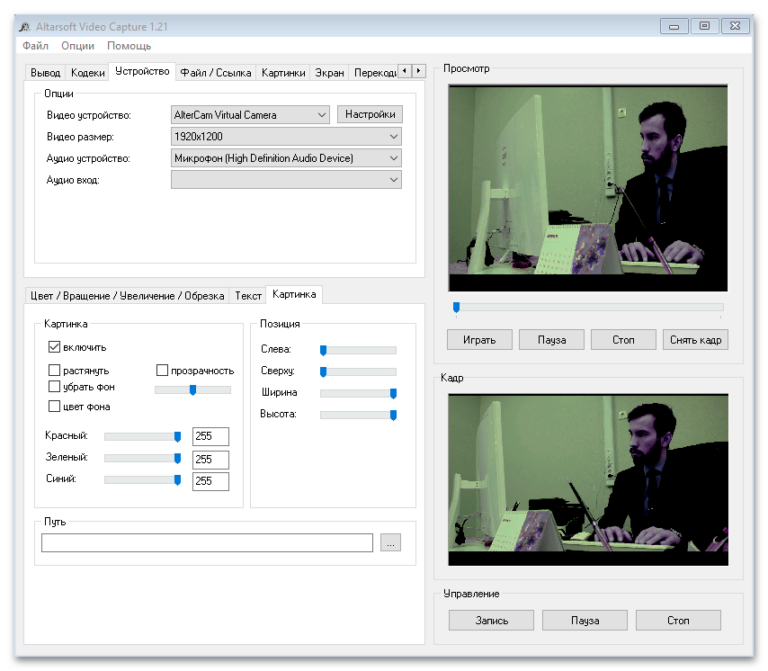Click the 'Настройки' button

pyautogui.click(x=369, y=115)
